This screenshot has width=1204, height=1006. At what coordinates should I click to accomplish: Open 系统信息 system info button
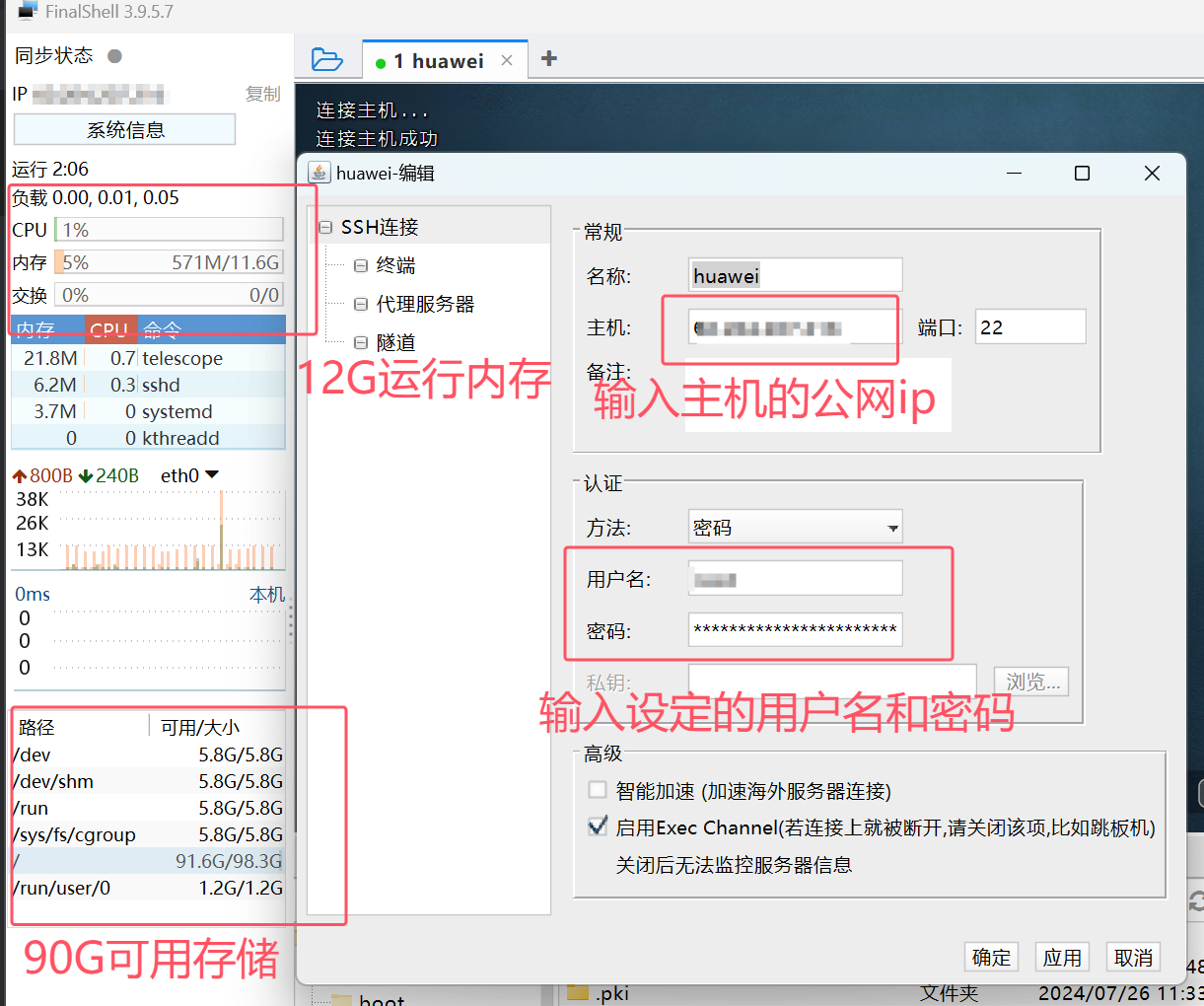tap(124, 129)
